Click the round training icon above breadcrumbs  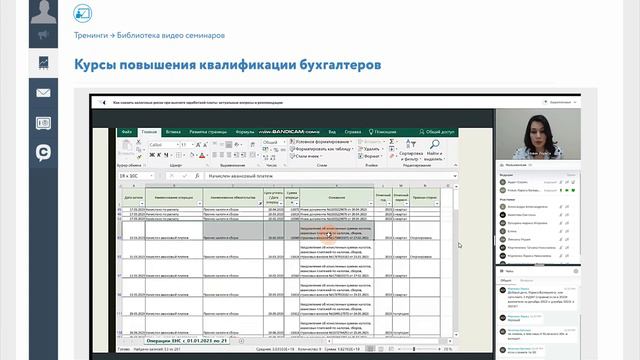coord(82,13)
